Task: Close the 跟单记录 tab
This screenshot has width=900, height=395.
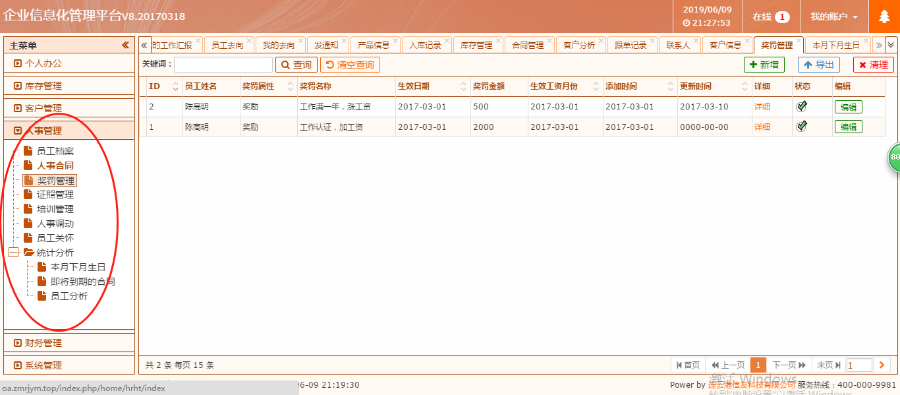Action: pyautogui.click(x=651, y=41)
